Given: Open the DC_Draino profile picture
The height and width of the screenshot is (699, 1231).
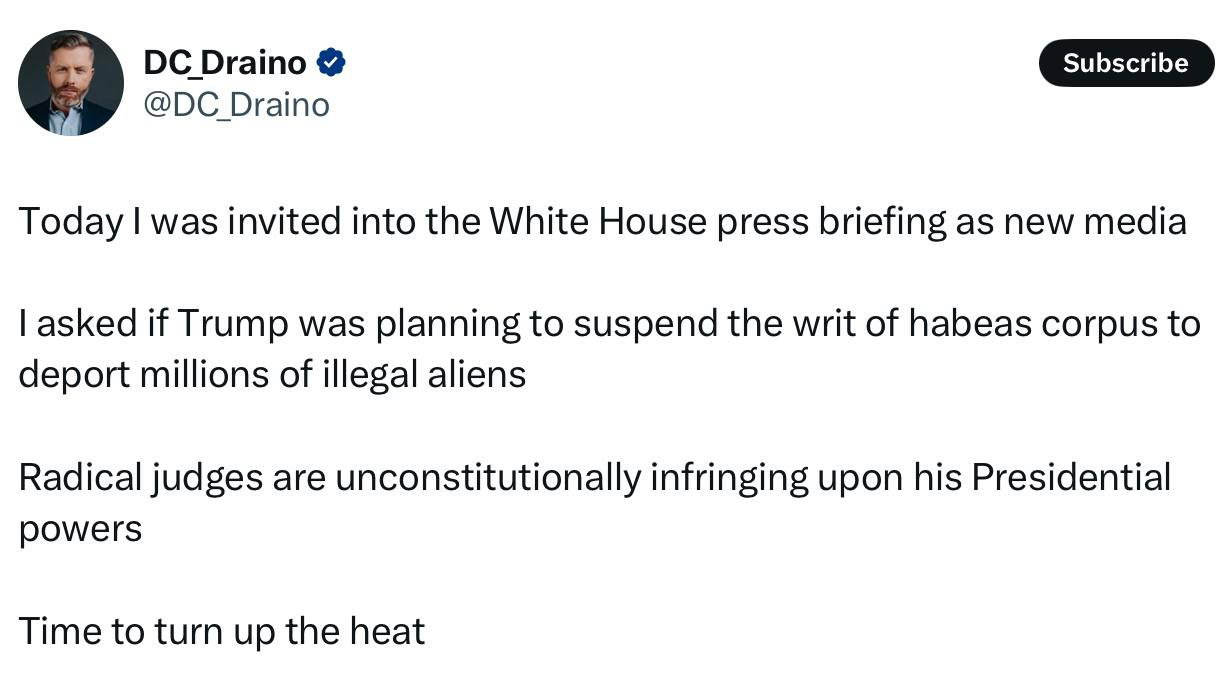Looking at the screenshot, I should pyautogui.click(x=71, y=83).
